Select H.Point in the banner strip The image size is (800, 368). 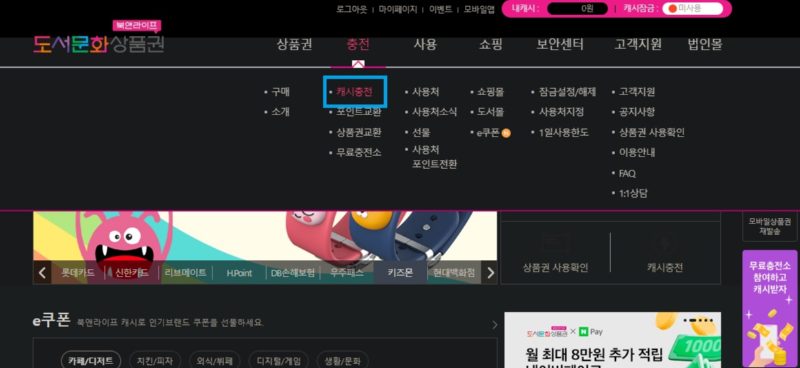pyautogui.click(x=239, y=273)
